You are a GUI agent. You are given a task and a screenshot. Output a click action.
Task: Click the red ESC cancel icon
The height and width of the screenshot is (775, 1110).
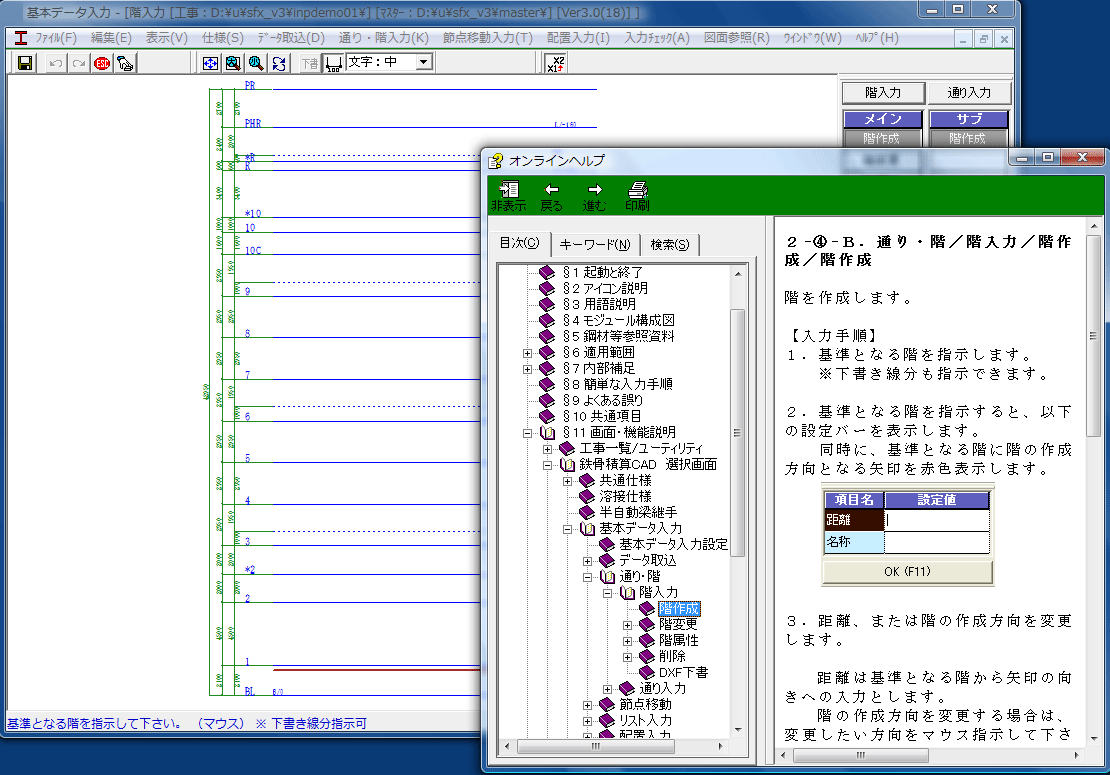pyautogui.click(x=102, y=63)
